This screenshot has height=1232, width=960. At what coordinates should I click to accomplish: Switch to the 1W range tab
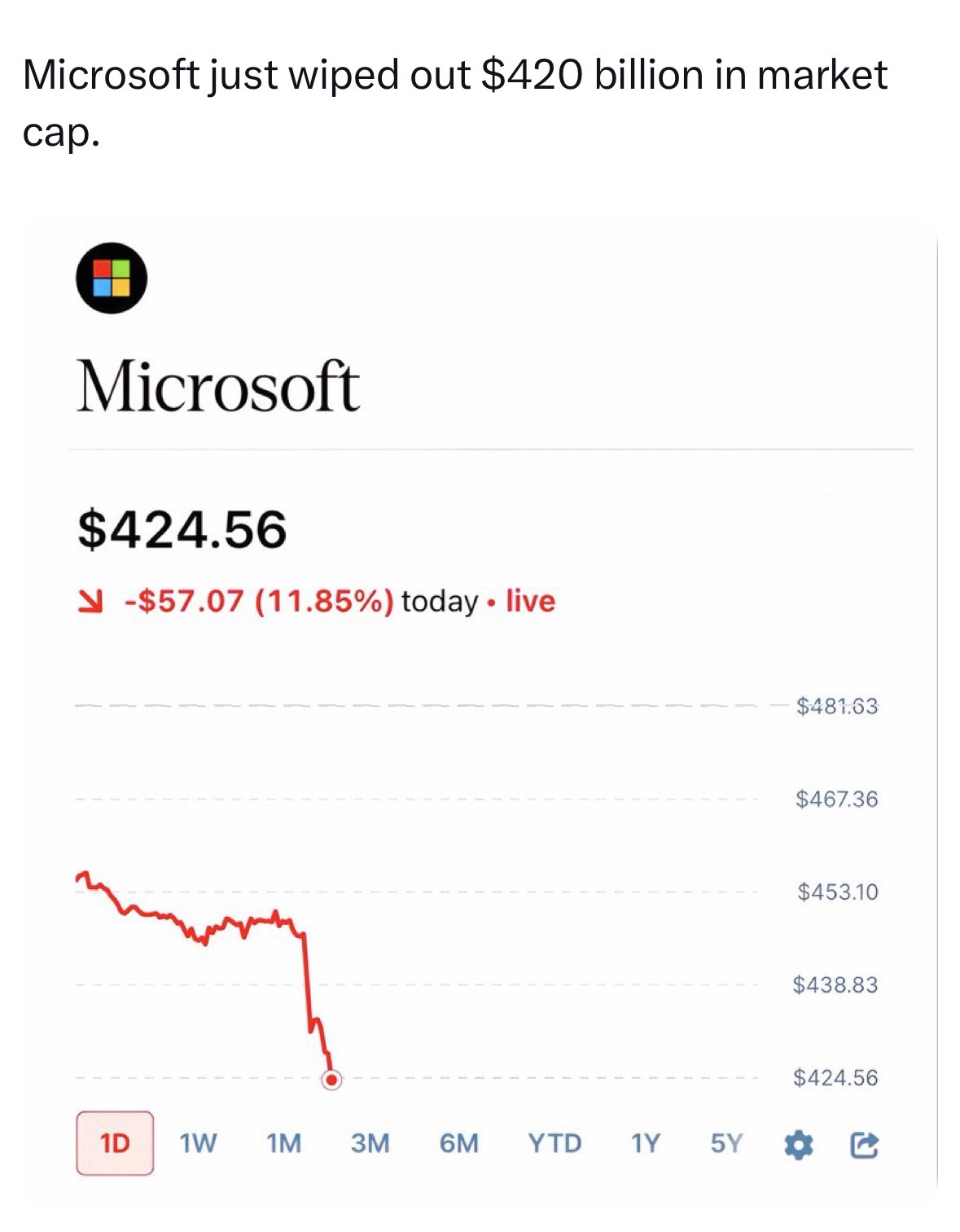(198, 1143)
